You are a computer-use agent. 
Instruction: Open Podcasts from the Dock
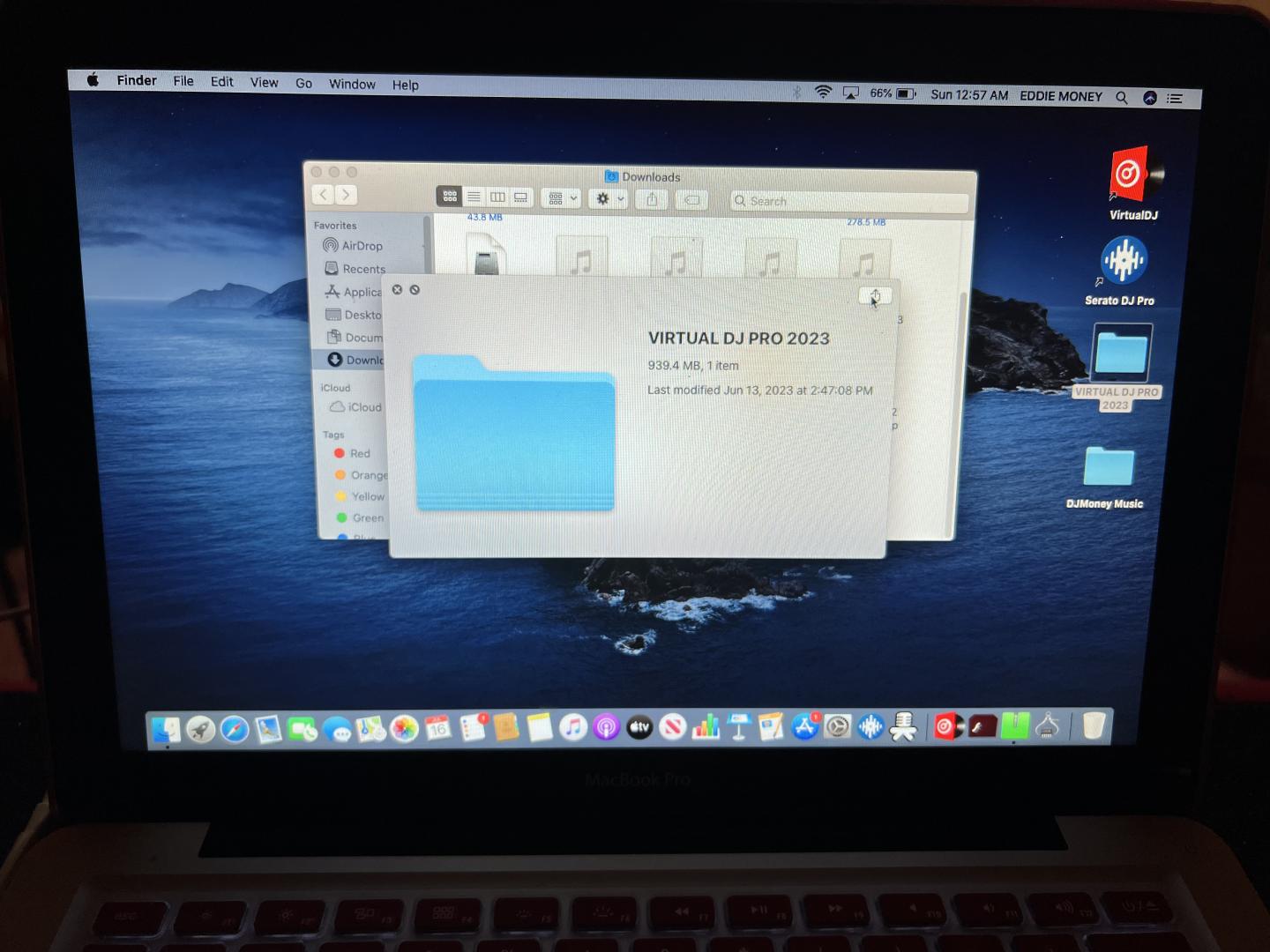coord(607,728)
